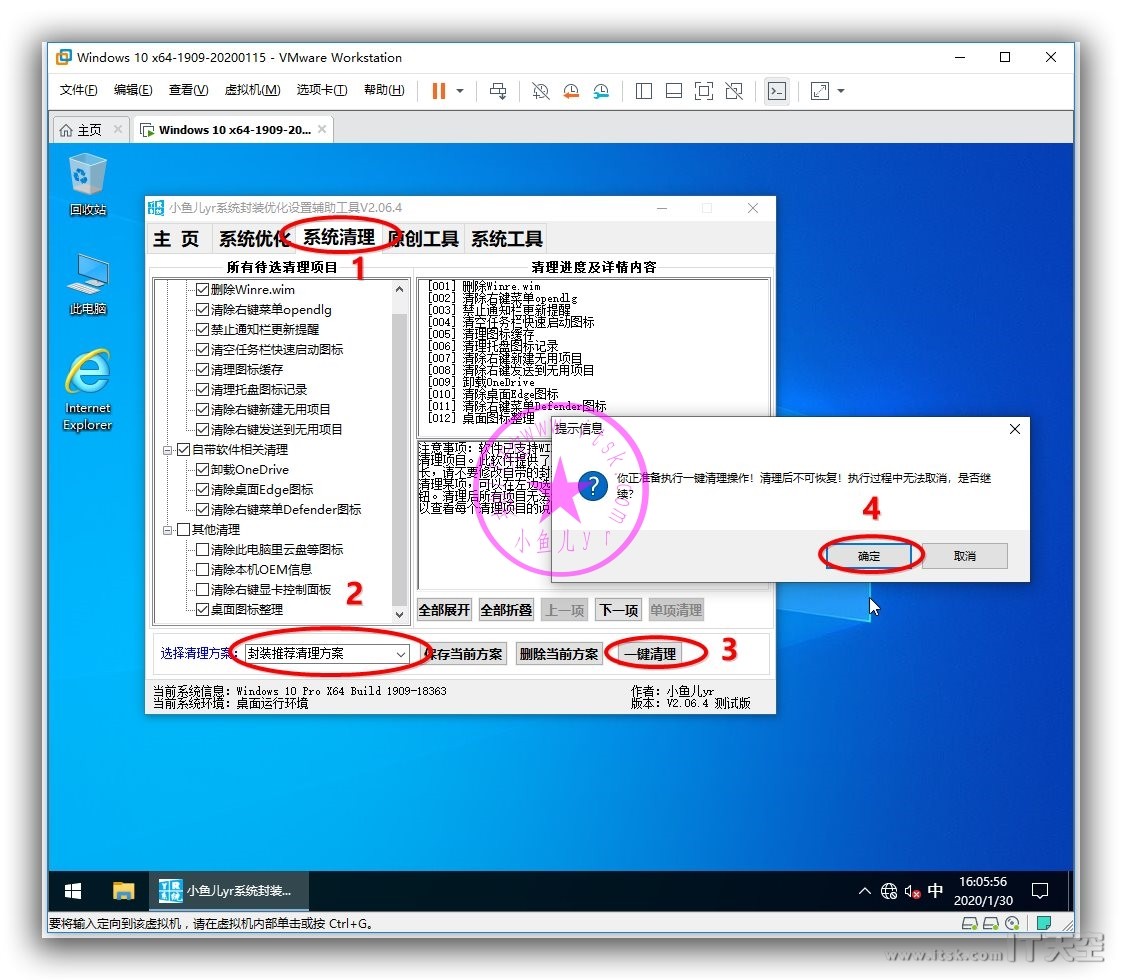Check 清除此电脑里云盘等图标
The height and width of the screenshot is (980, 1122).
203,550
